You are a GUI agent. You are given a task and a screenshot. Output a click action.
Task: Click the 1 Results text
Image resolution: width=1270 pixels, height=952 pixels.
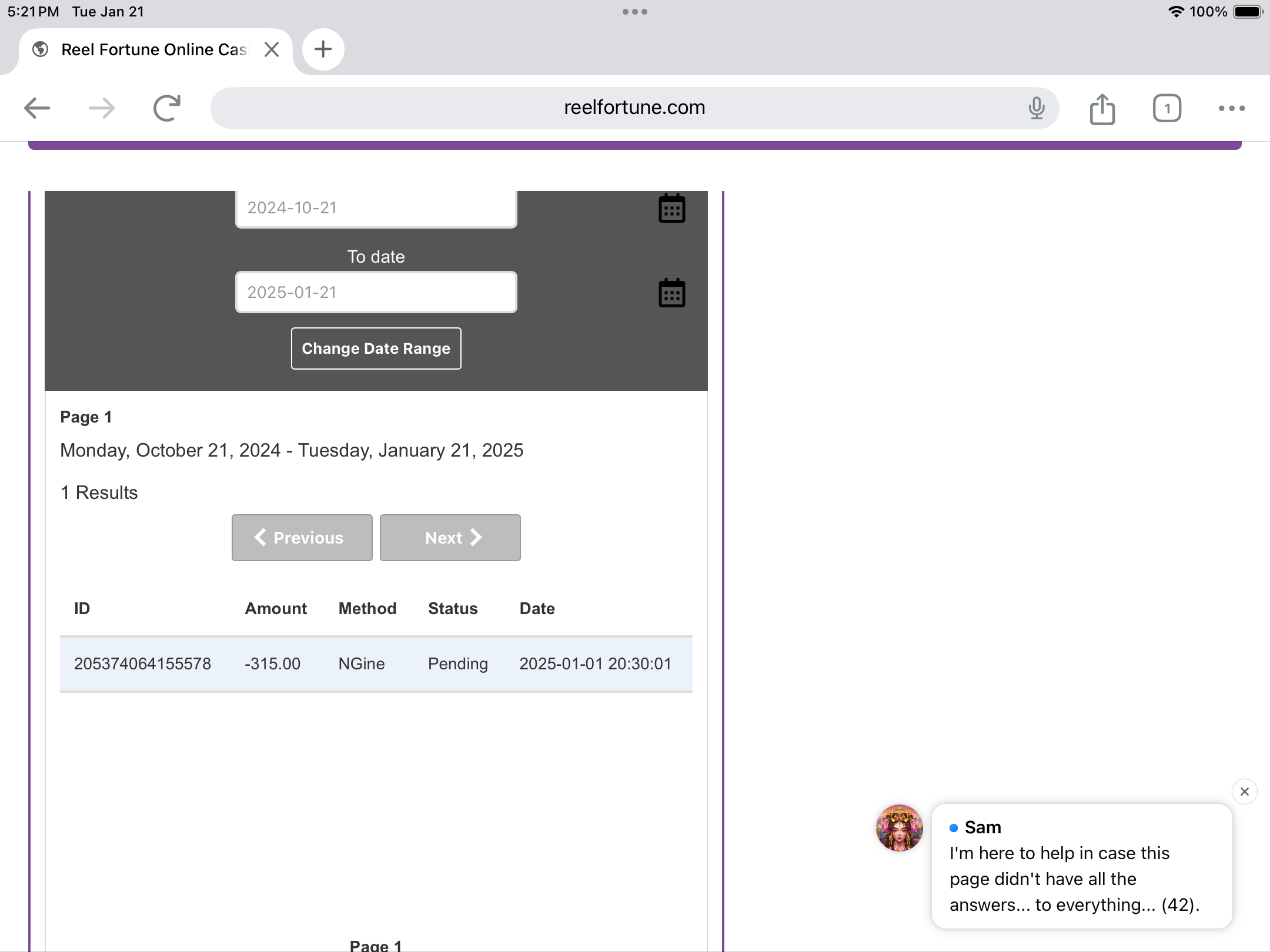coord(99,492)
